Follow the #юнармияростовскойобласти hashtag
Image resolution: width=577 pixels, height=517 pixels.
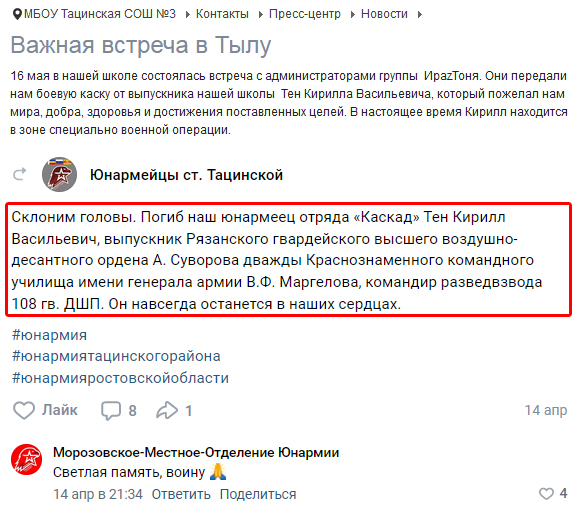pyautogui.click(x=120, y=378)
